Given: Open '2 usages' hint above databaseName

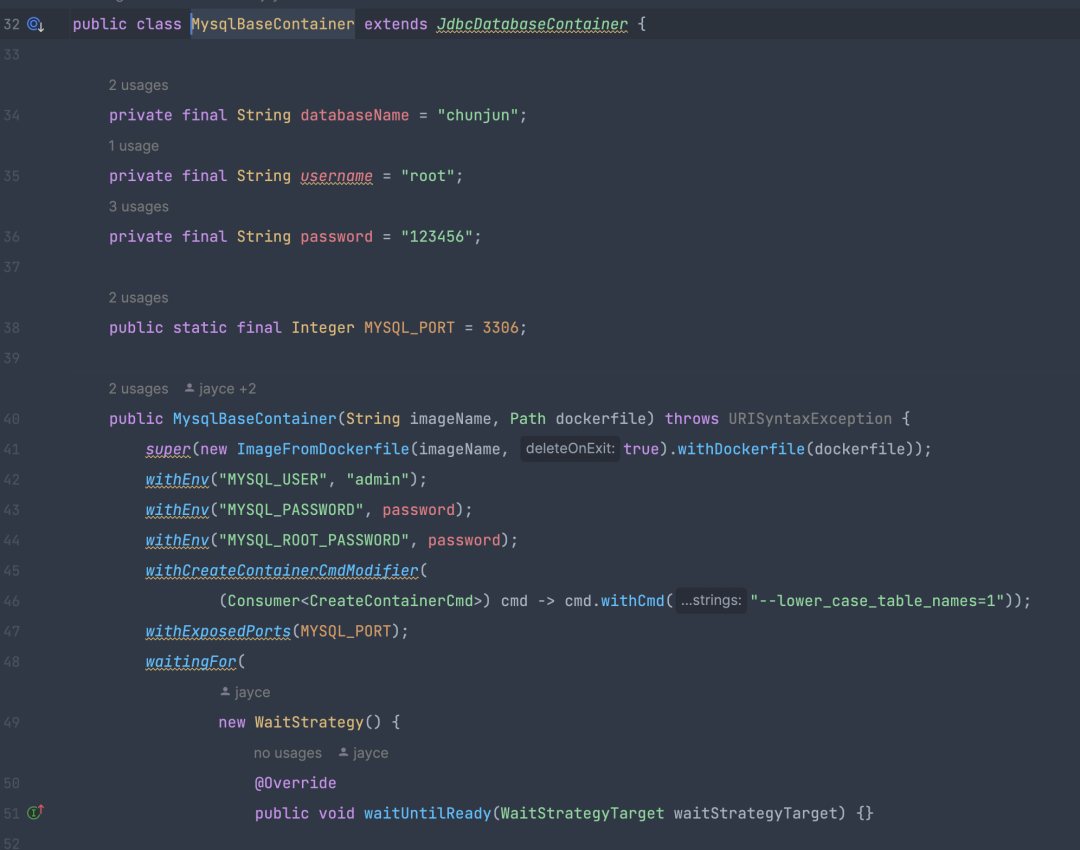Looking at the screenshot, I should coord(138,85).
